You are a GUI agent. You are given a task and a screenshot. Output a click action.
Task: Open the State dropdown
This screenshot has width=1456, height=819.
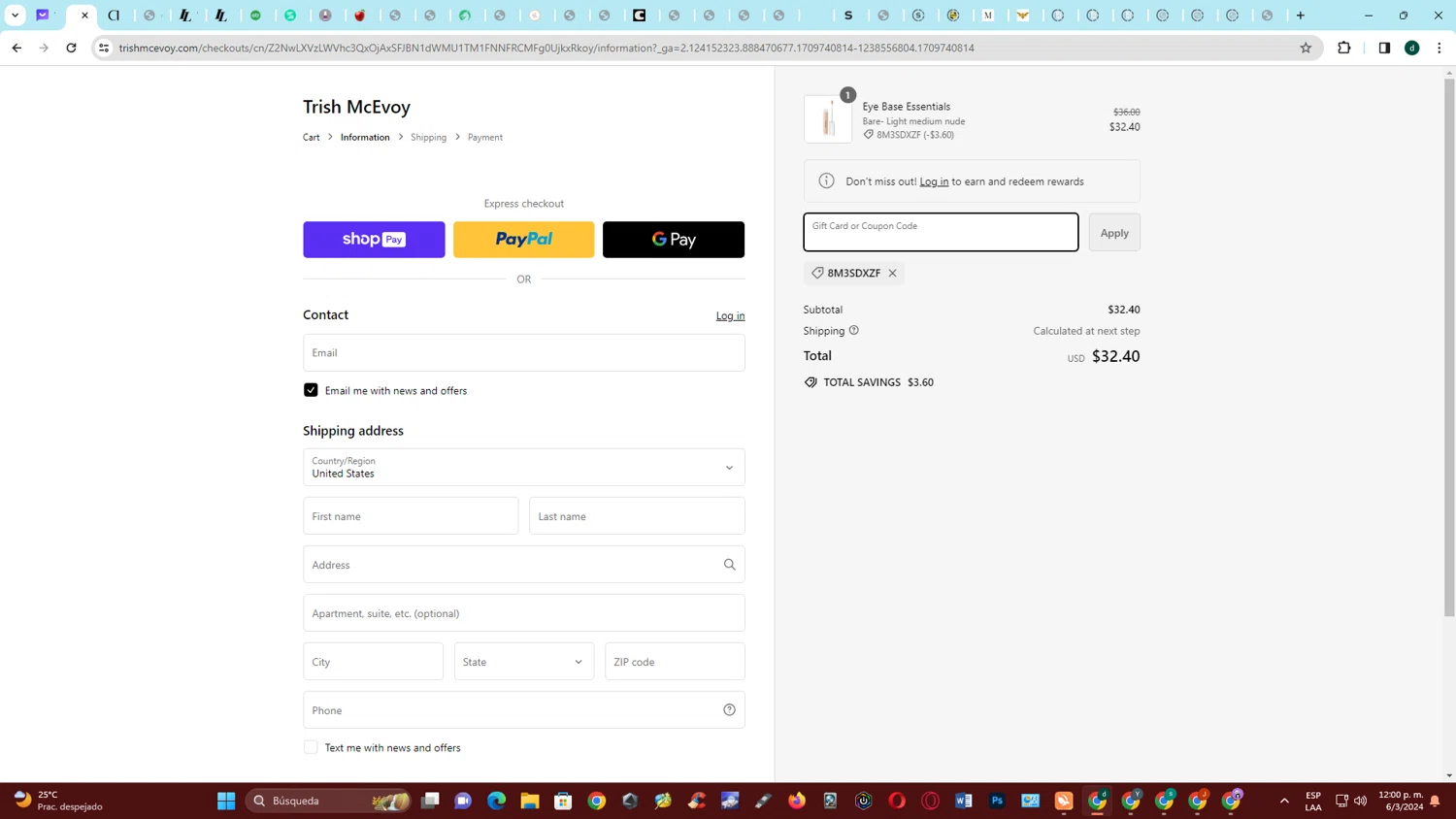[x=524, y=662]
